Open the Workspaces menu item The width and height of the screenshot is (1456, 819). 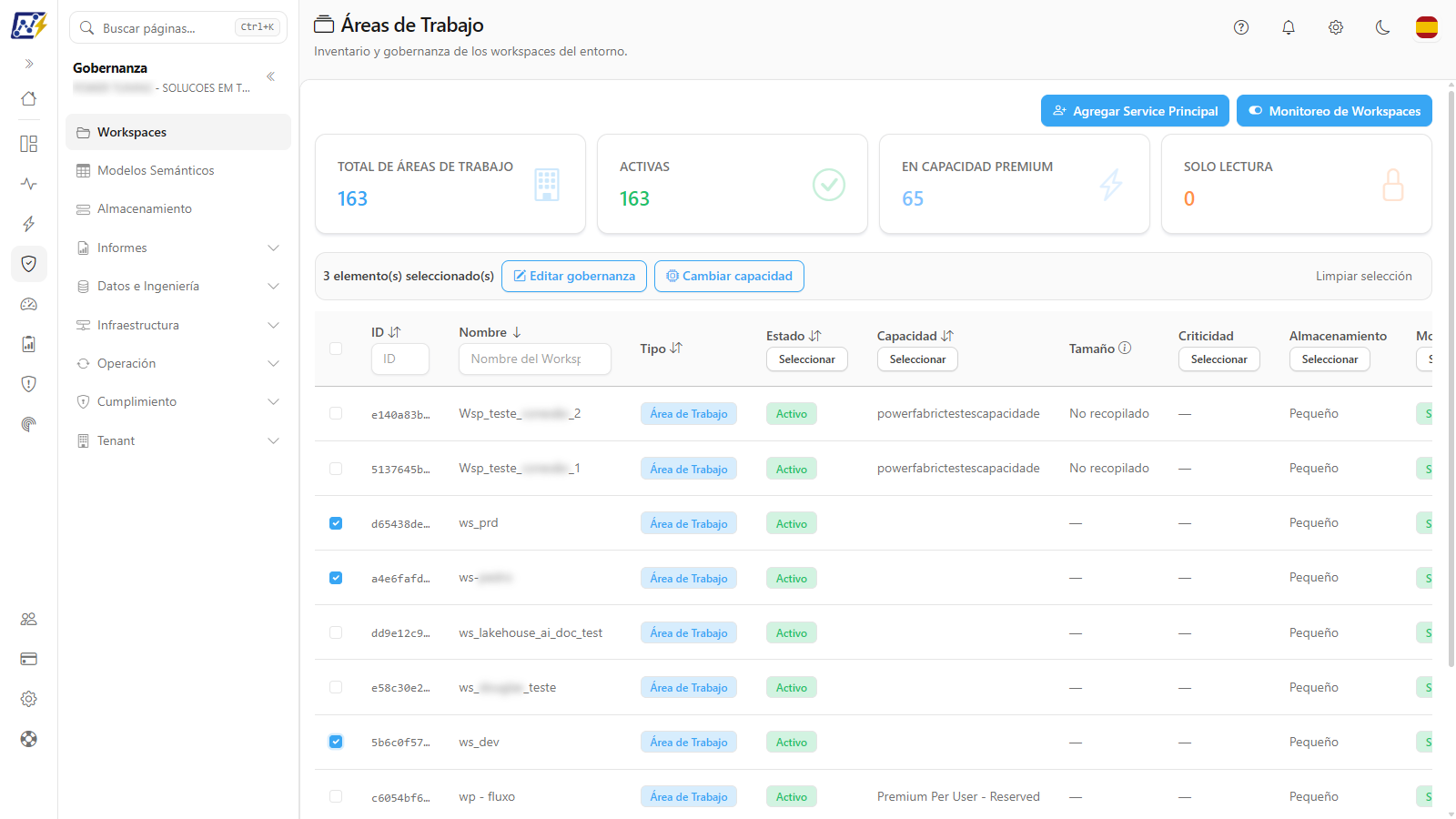178,132
